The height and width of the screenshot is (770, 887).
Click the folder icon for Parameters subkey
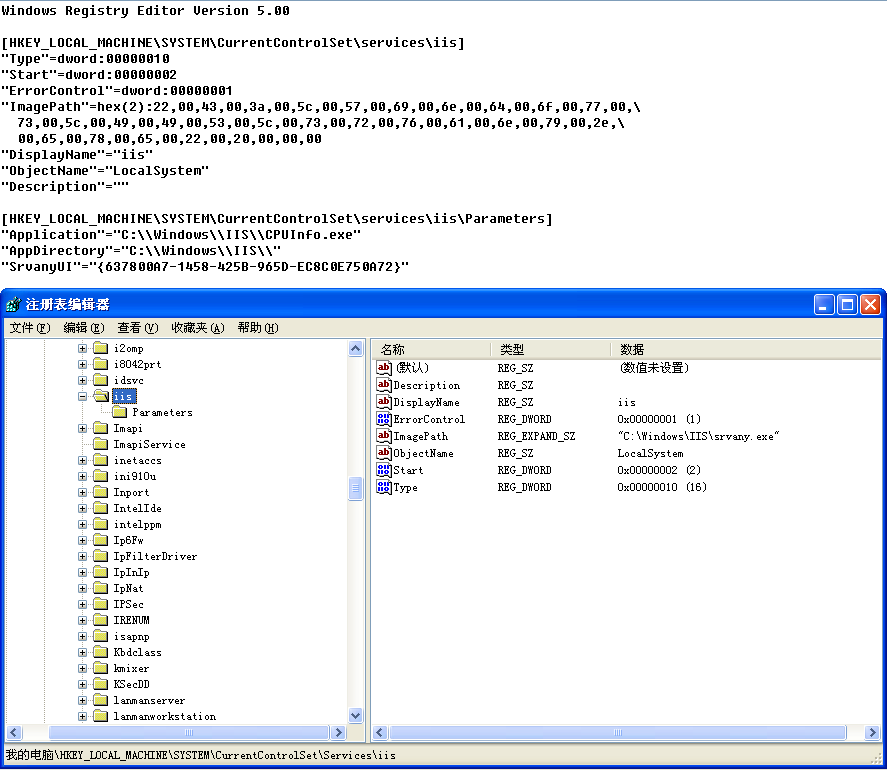pos(119,412)
